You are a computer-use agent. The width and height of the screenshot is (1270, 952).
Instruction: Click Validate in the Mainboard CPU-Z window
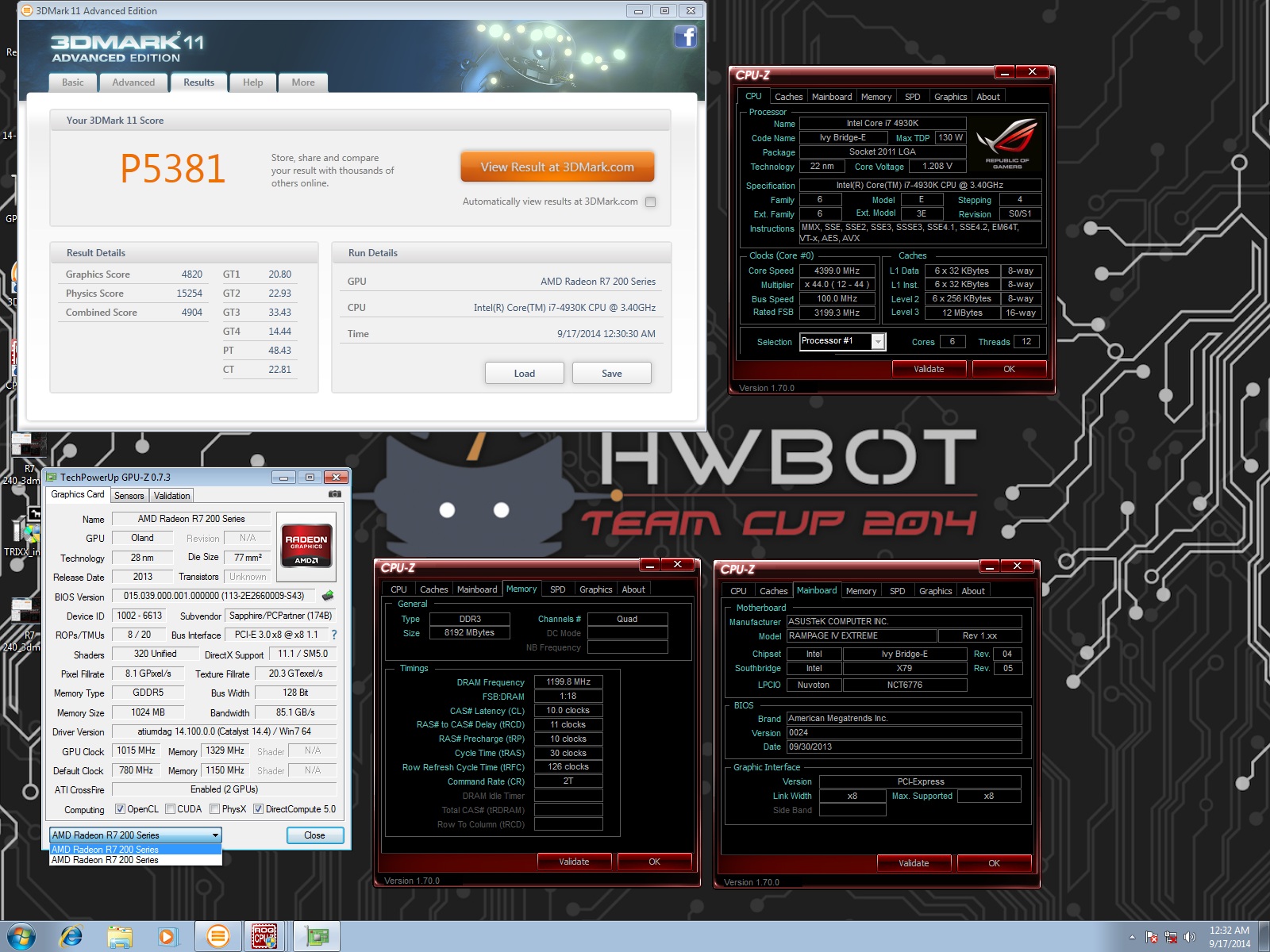[x=914, y=863]
